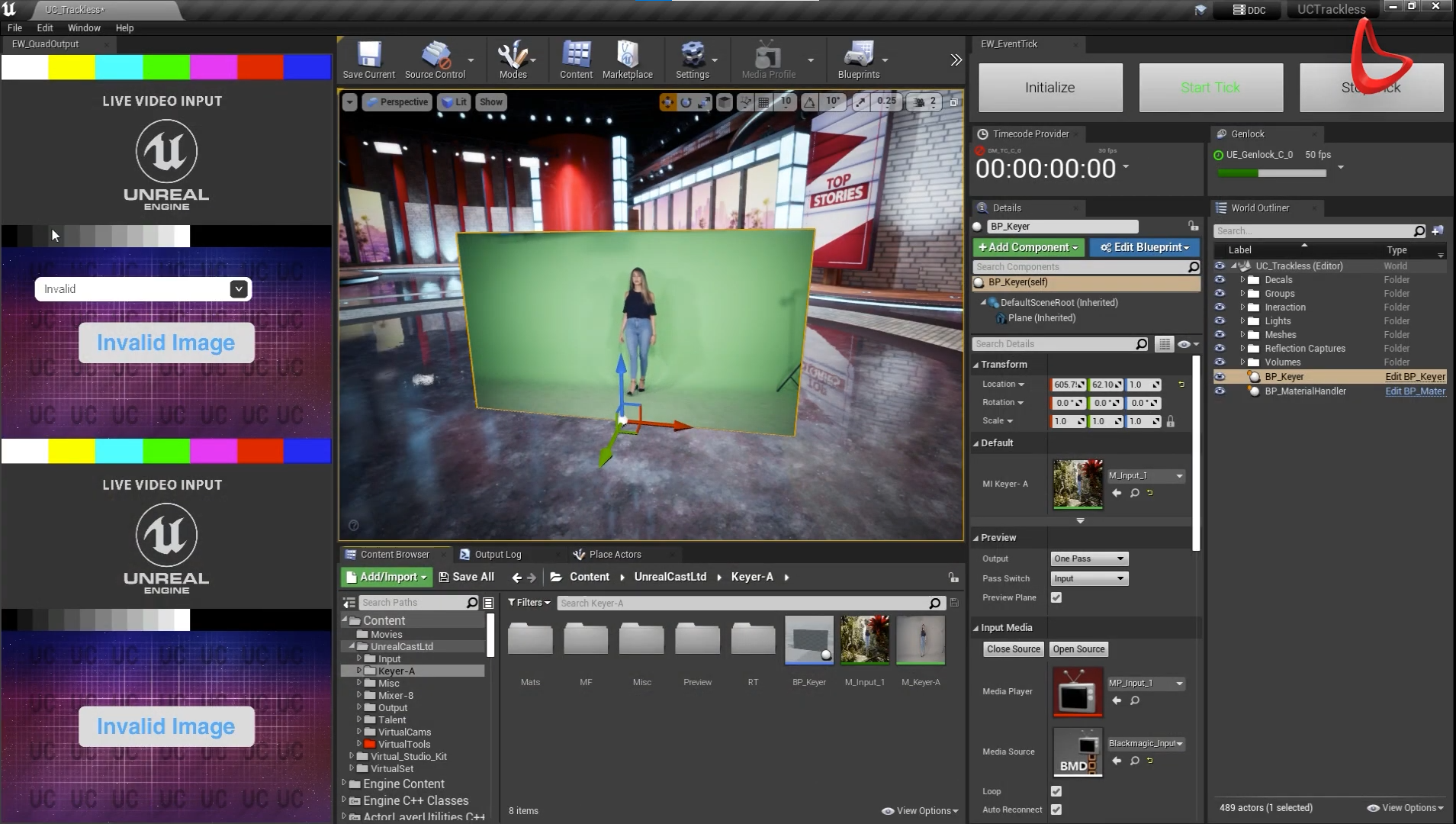Click the Open Source button
Viewport: 1456px width, 824px height.
coord(1078,649)
